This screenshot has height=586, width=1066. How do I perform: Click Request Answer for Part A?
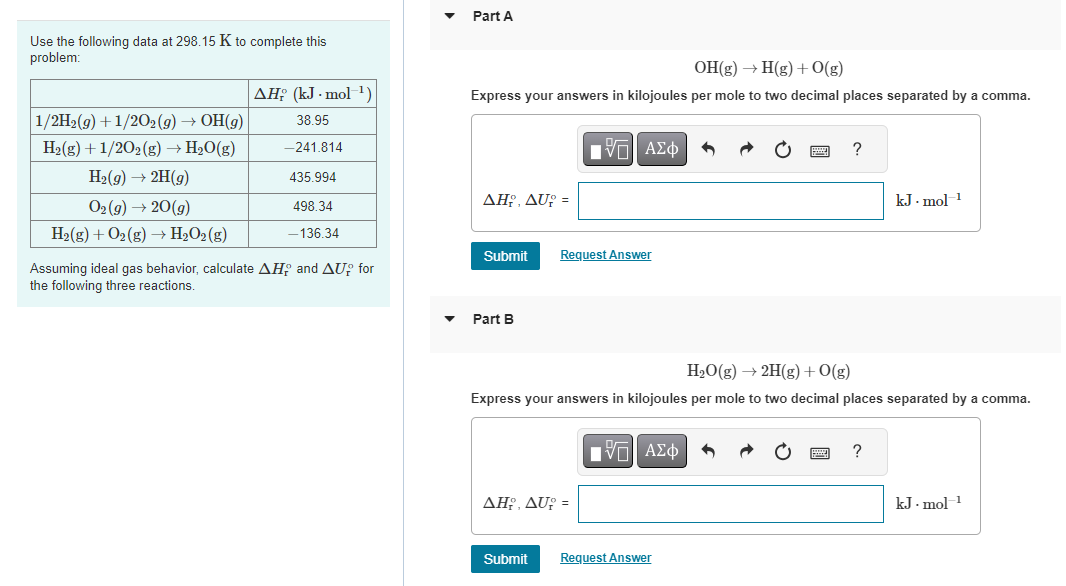tap(605, 255)
